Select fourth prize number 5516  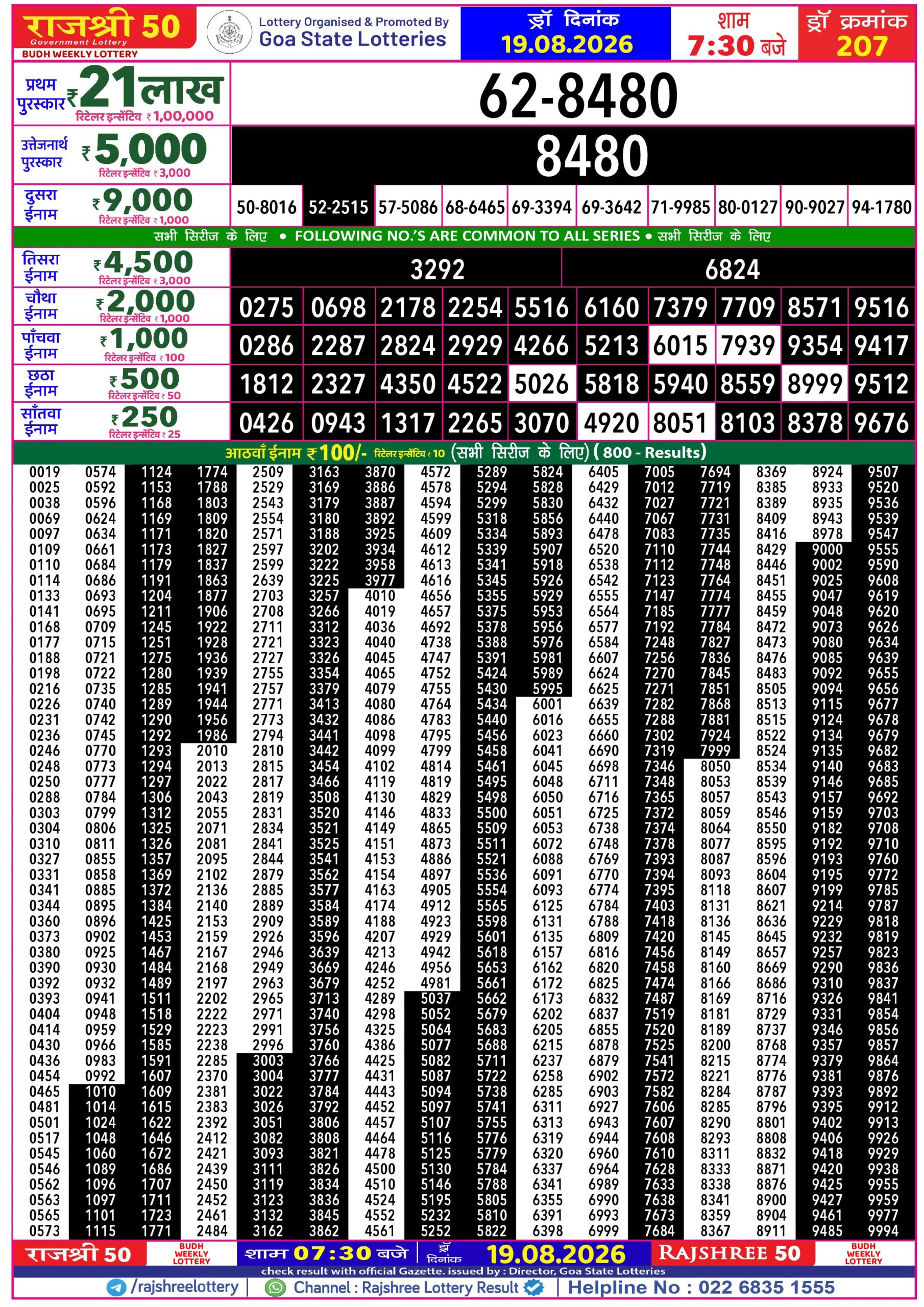(x=542, y=308)
